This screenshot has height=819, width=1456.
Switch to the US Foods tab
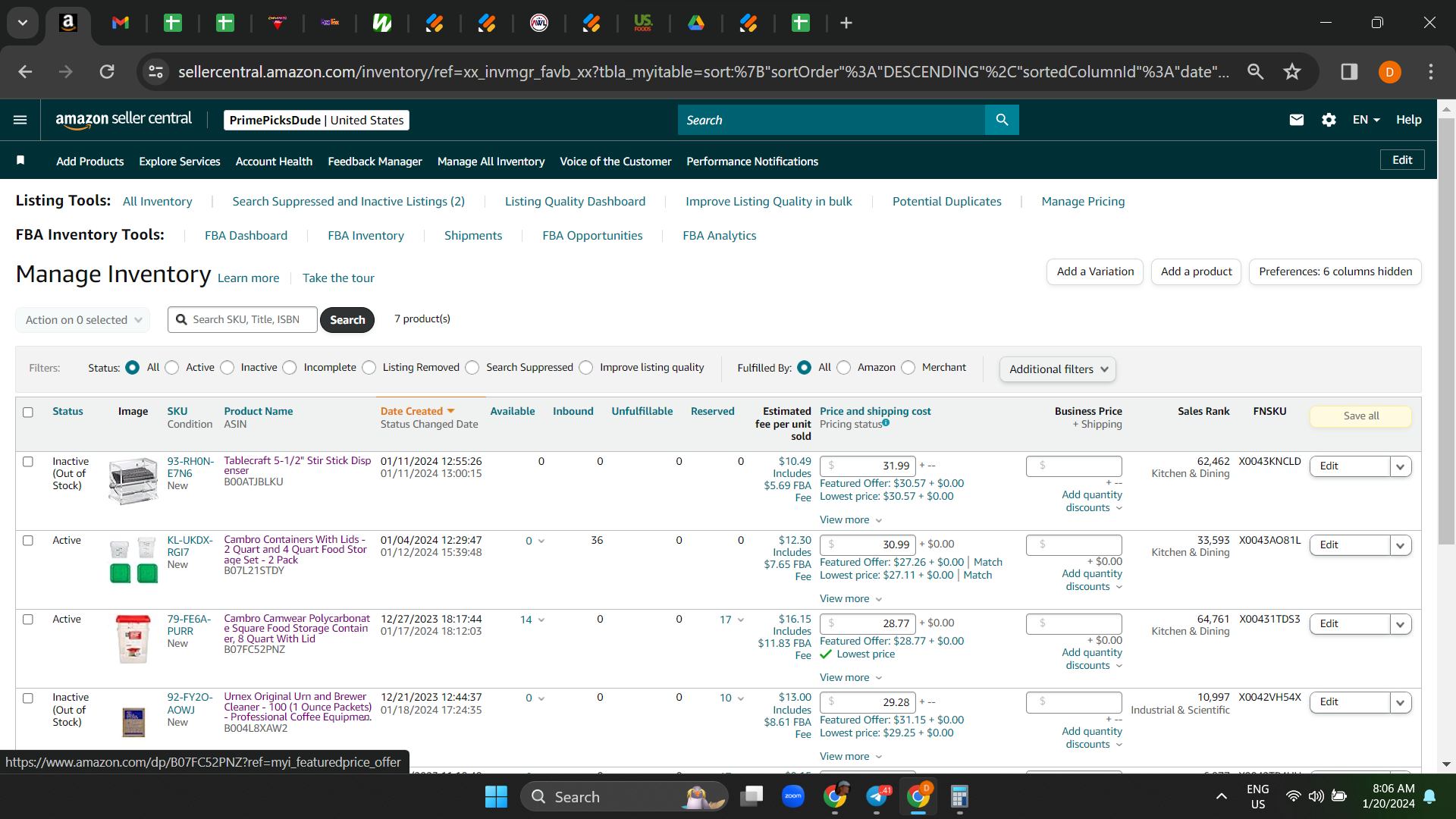643,23
